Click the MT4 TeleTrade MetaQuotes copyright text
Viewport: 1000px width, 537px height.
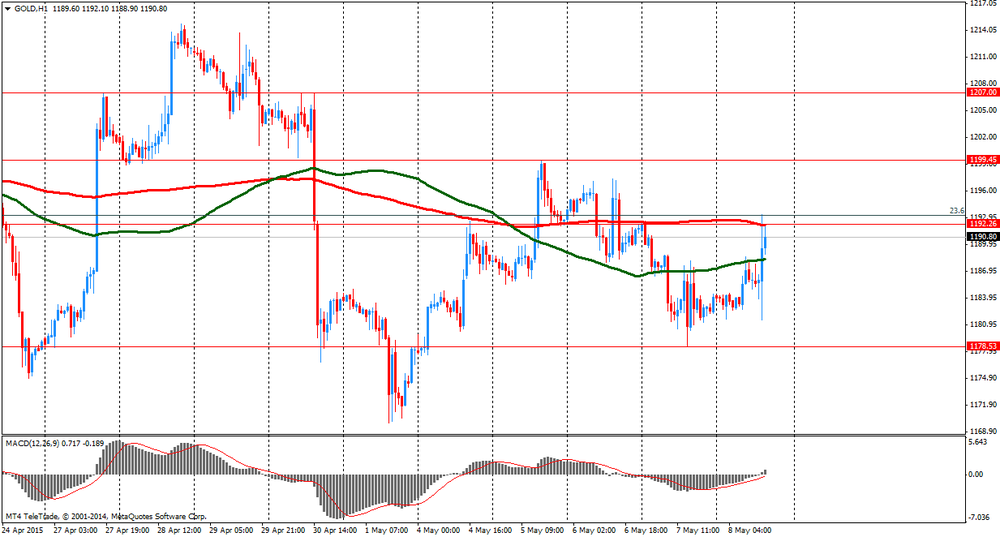(106, 516)
